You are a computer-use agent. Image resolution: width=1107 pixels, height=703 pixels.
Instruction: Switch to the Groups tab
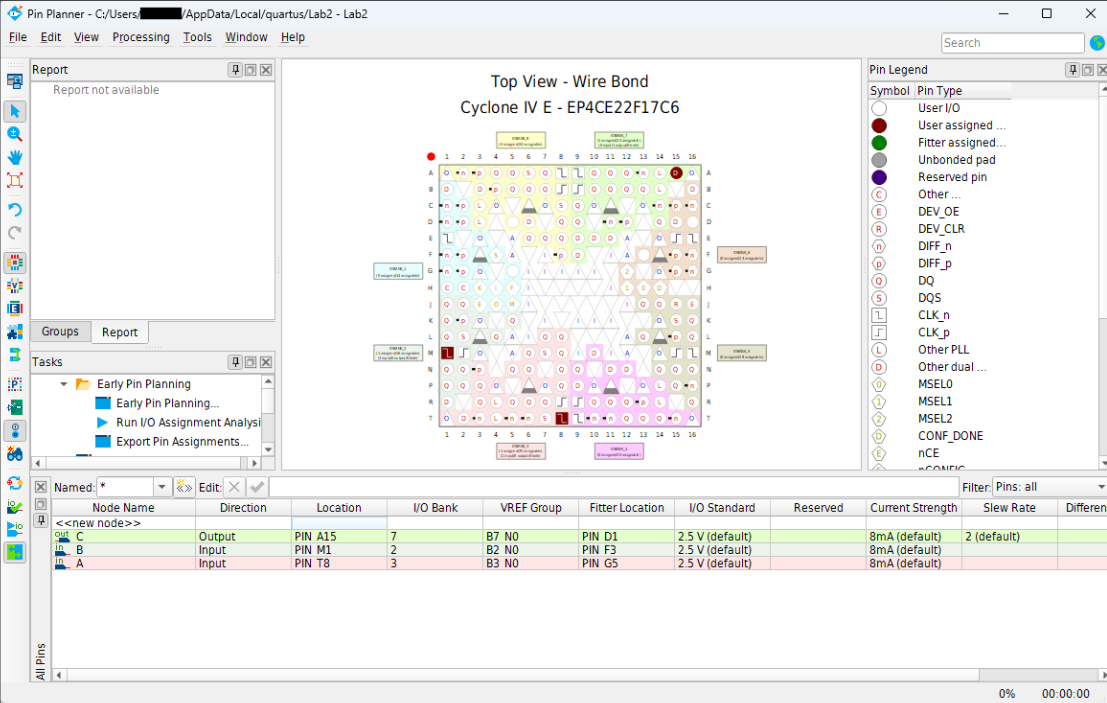[x=60, y=332]
